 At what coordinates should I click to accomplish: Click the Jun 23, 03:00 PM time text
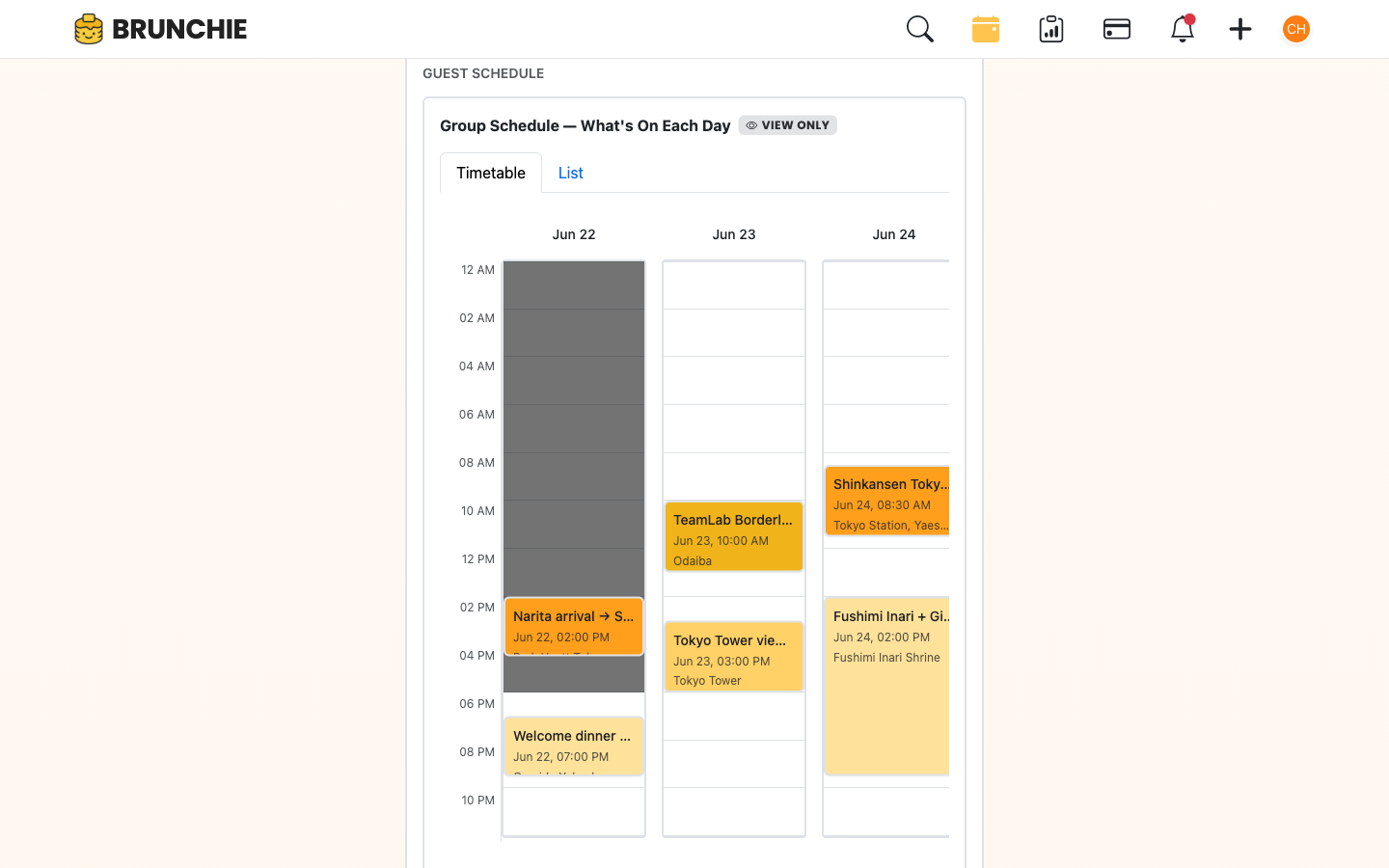coord(722,662)
